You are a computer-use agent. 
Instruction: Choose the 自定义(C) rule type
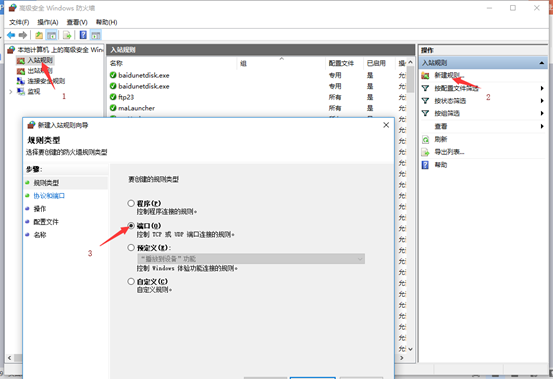131,281
